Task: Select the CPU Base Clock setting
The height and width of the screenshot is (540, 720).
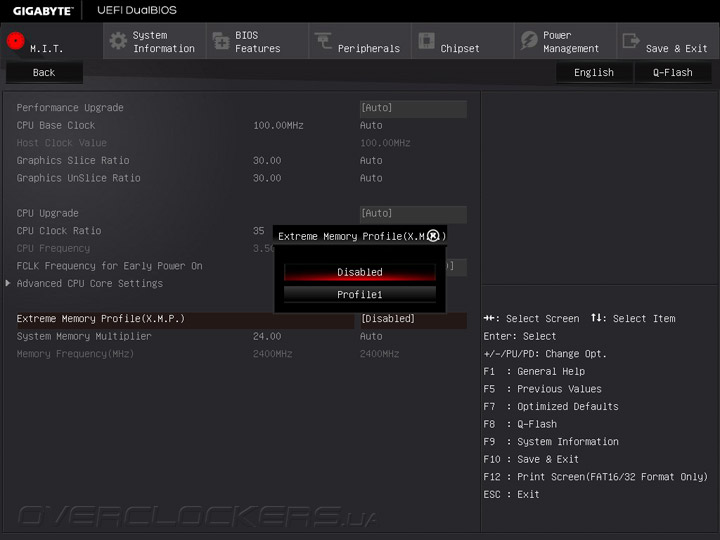Action: 56,125
